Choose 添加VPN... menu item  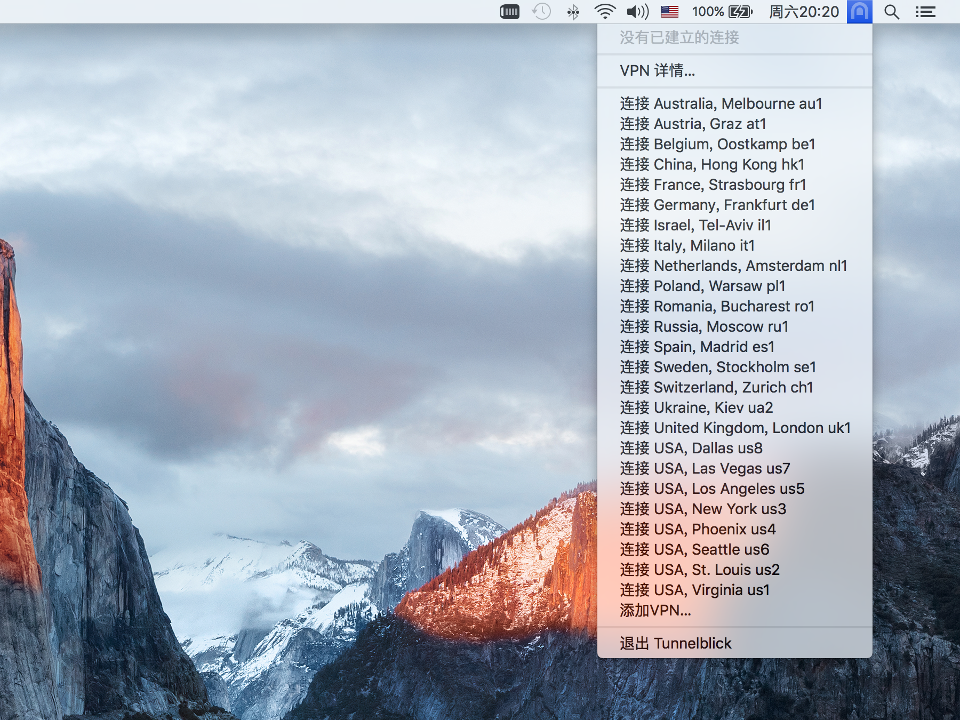click(x=735, y=610)
